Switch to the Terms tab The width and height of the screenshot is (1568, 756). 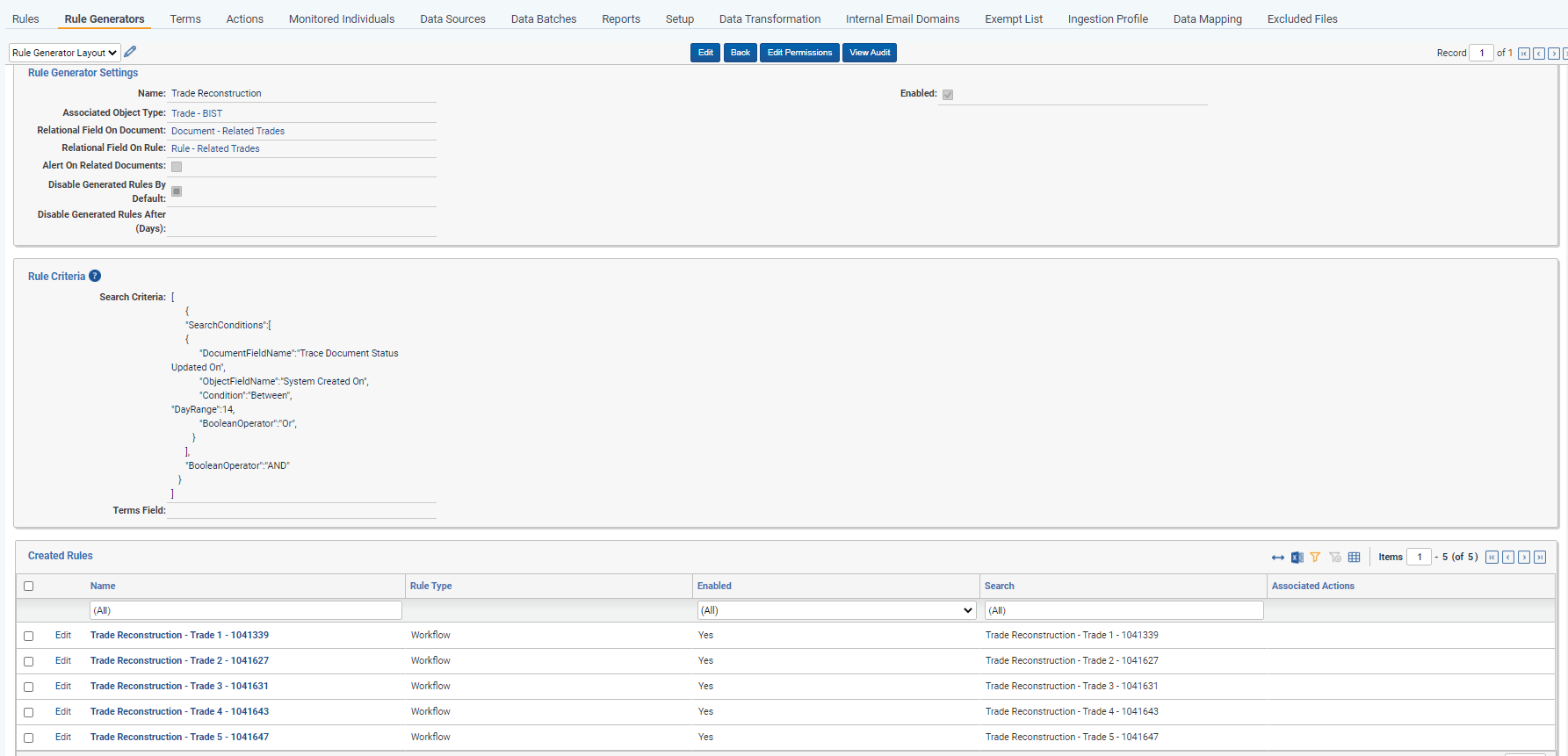click(x=185, y=18)
